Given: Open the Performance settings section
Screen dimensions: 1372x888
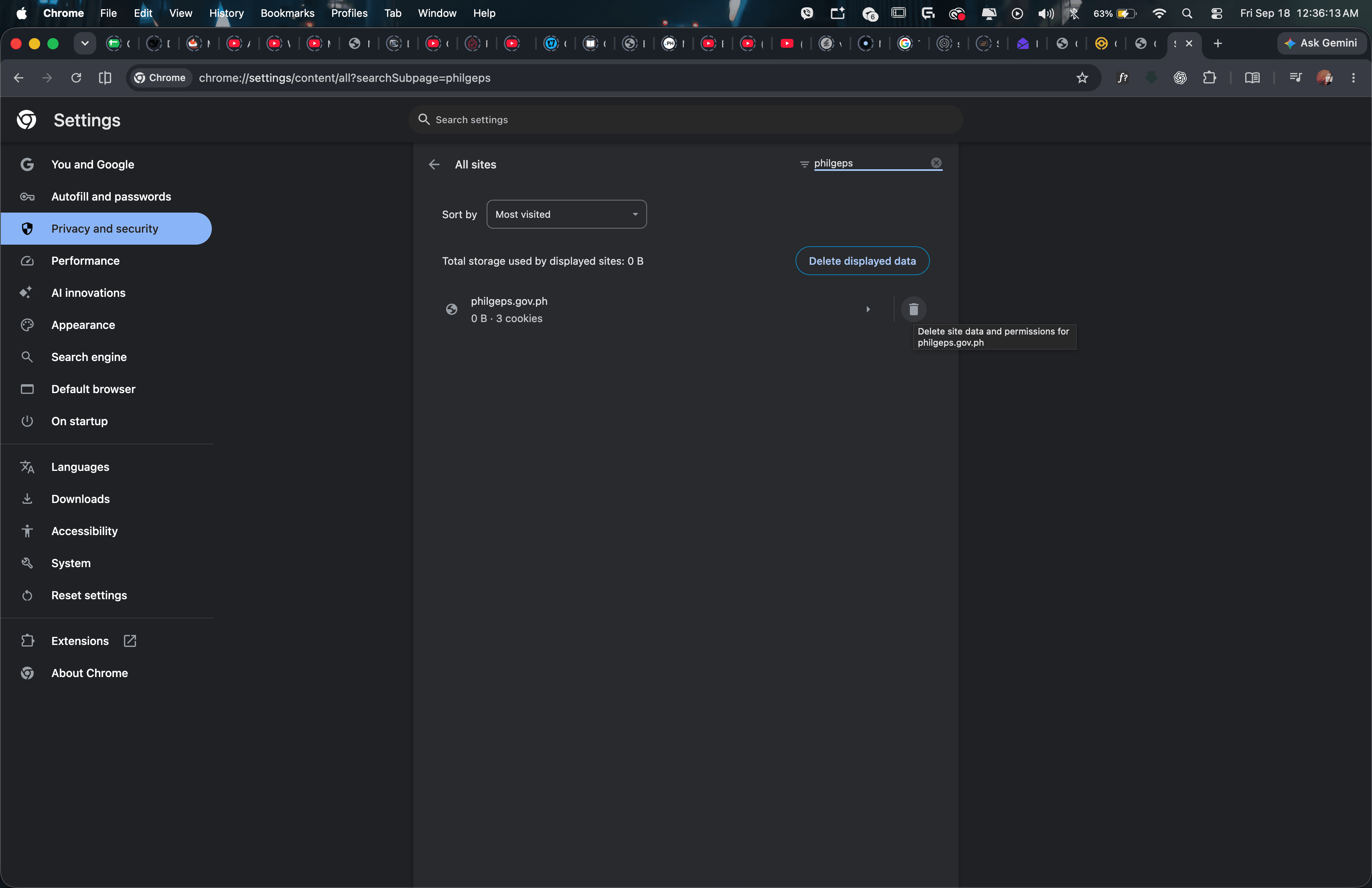Looking at the screenshot, I should (x=85, y=261).
